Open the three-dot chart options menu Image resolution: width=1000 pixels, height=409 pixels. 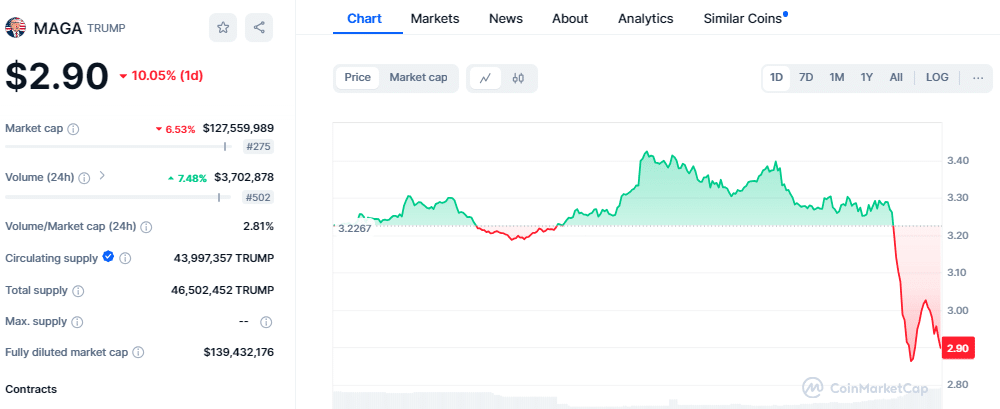click(x=978, y=78)
